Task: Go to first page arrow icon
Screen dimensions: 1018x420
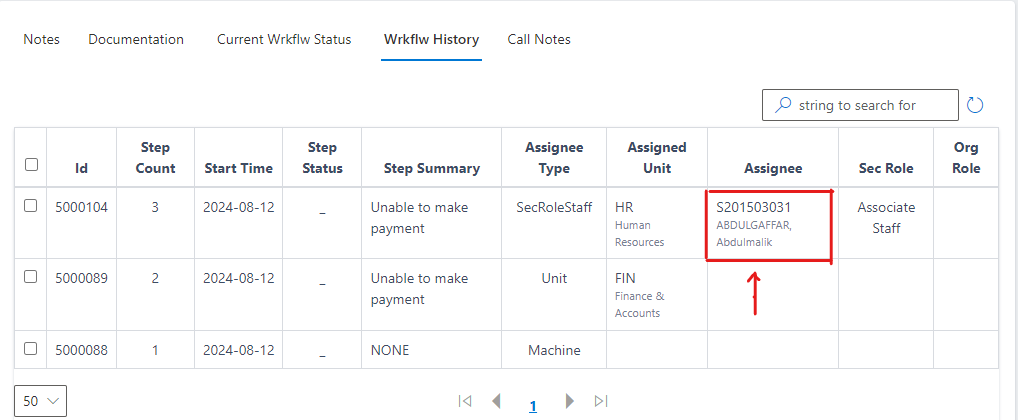Action: coord(464,401)
